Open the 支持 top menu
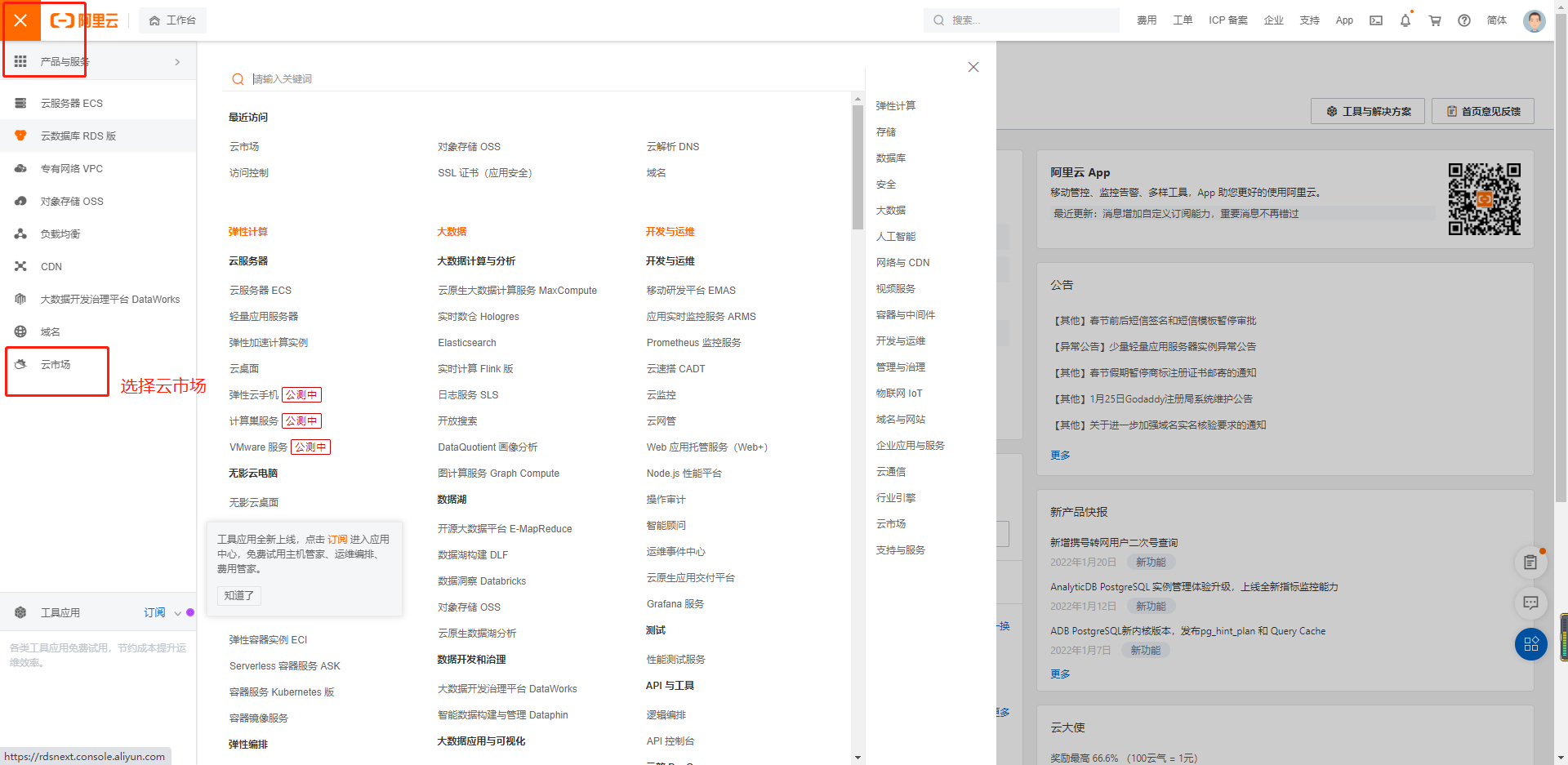 (x=1310, y=20)
